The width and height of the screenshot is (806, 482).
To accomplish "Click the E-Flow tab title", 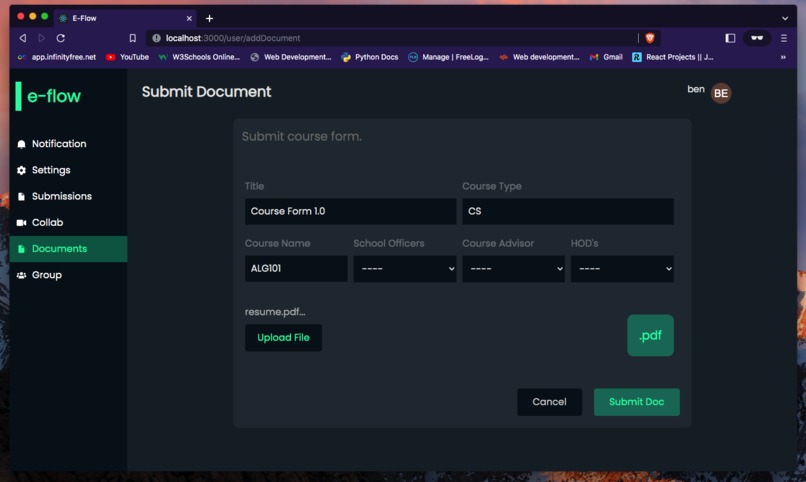I will point(84,18).
